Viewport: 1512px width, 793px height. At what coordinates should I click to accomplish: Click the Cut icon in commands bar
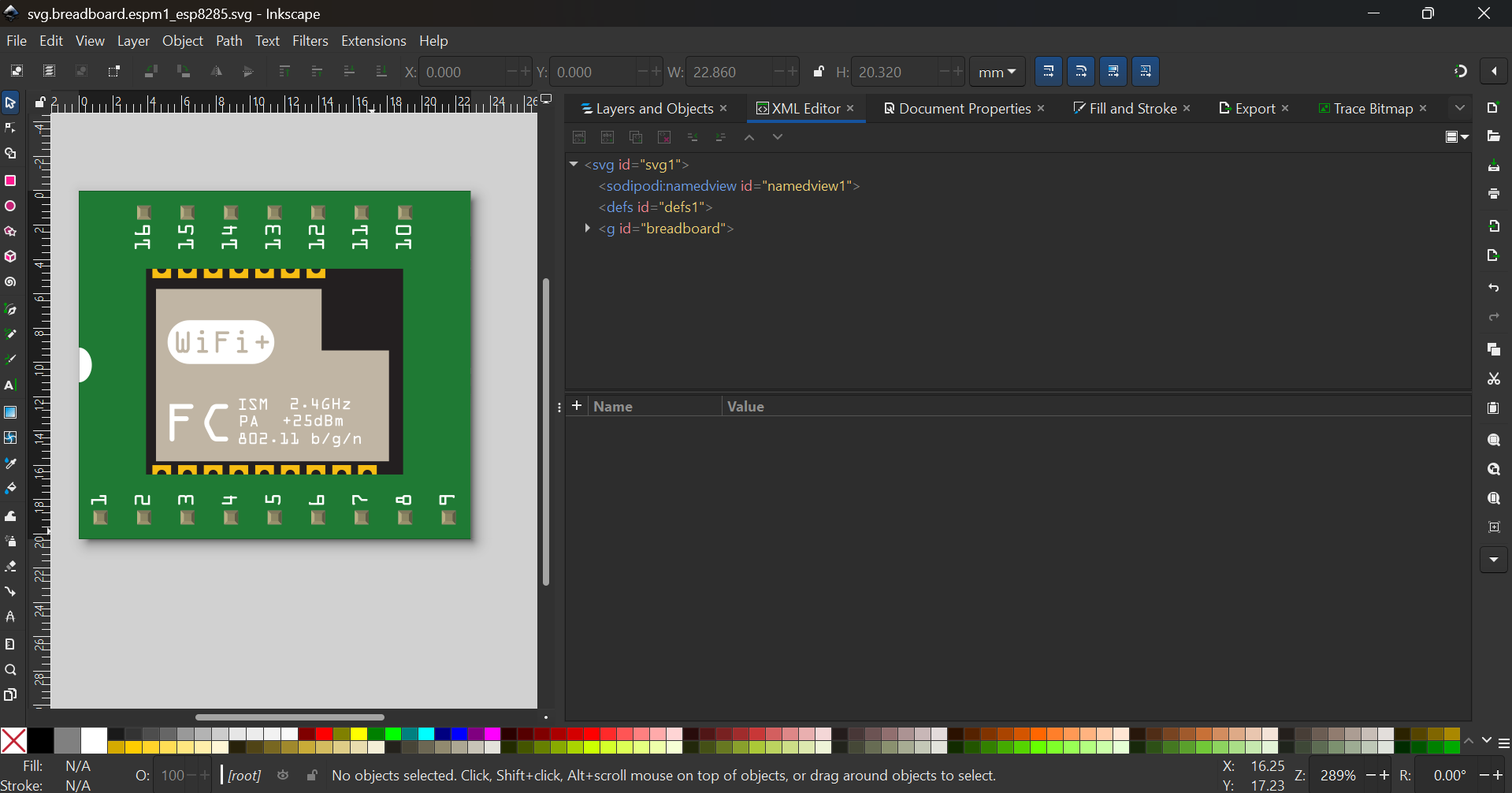pyautogui.click(x=1493, y=379)
